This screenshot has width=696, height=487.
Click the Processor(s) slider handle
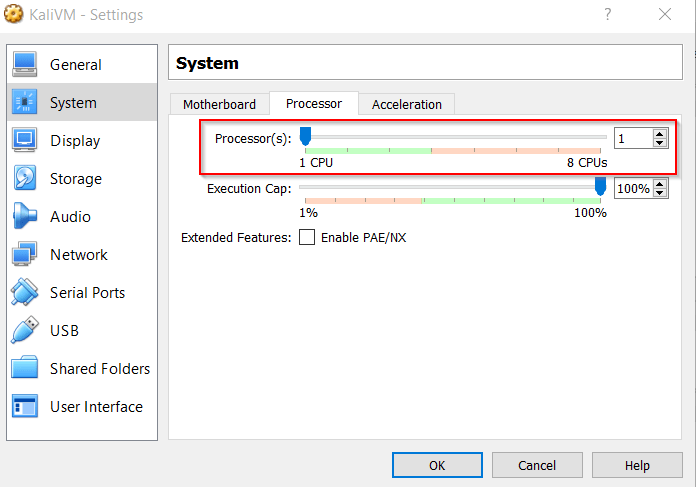(x=306, y=136)
